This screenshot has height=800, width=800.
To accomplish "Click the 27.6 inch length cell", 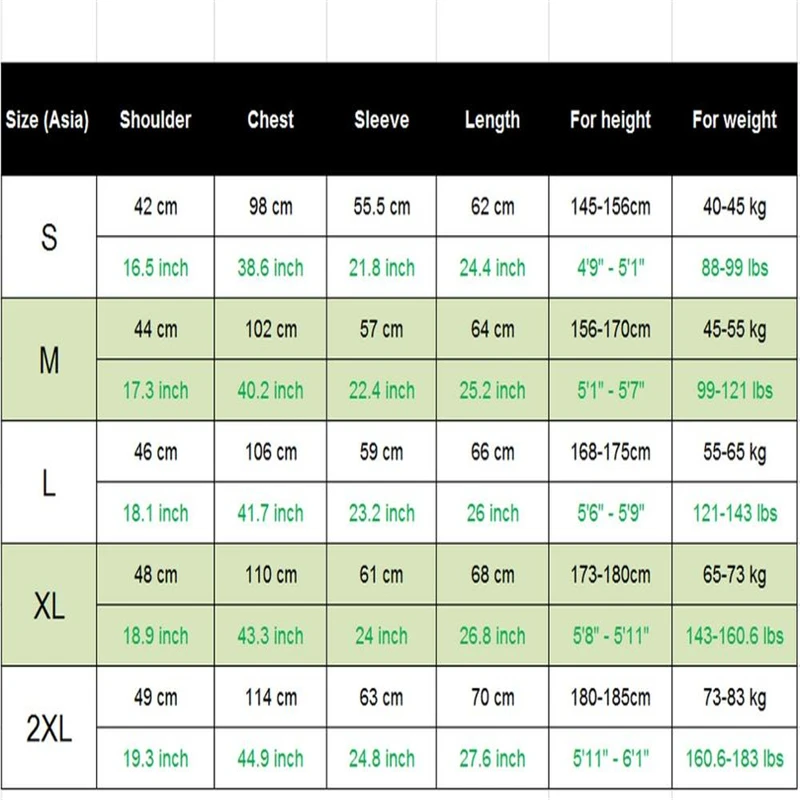I will click(x=492, y=759).
